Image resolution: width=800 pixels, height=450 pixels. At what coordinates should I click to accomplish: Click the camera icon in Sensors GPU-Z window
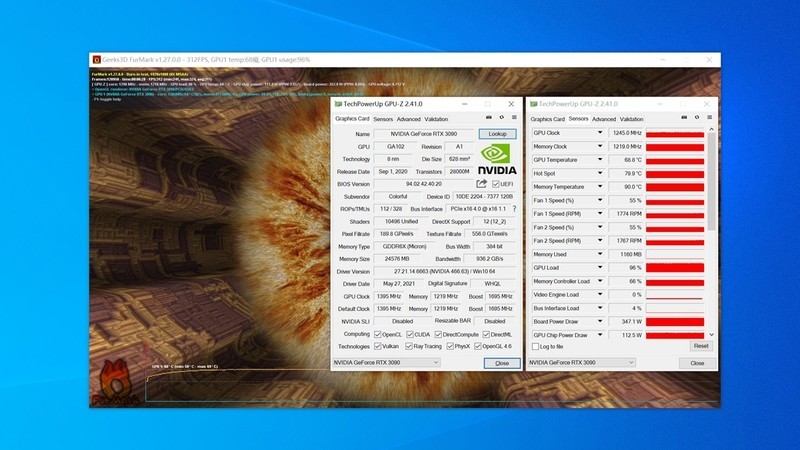pos(684,117)
